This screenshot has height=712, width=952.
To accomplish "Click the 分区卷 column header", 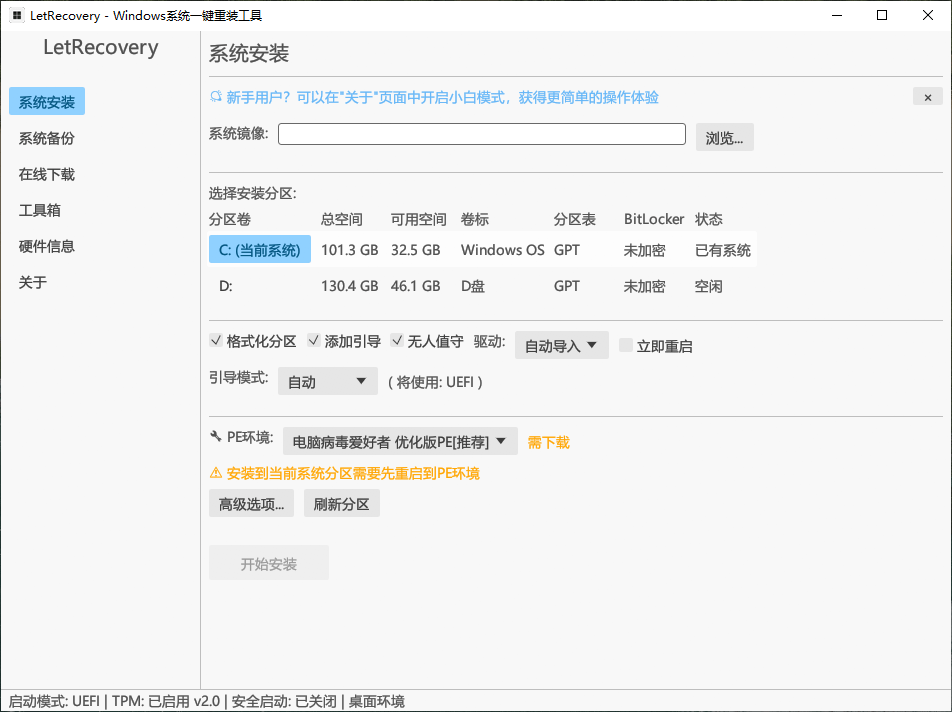I will 230,219.
